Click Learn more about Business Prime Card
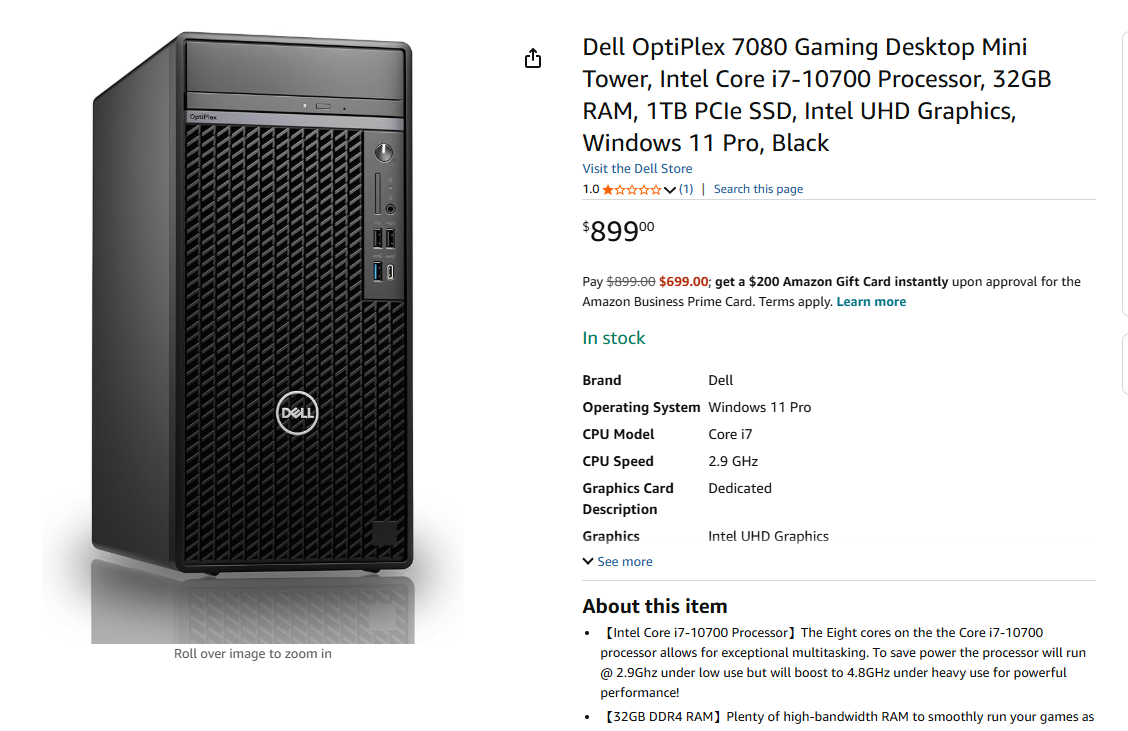The height and width of the screenshot is (731, 1128). click(871, 302)
